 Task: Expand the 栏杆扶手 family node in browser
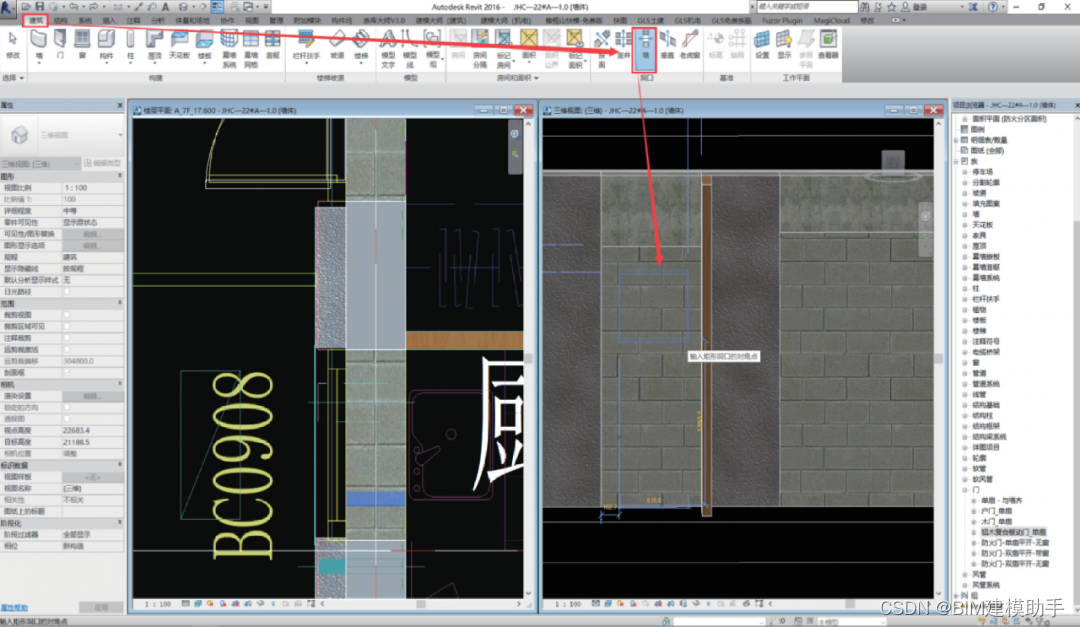965,299
